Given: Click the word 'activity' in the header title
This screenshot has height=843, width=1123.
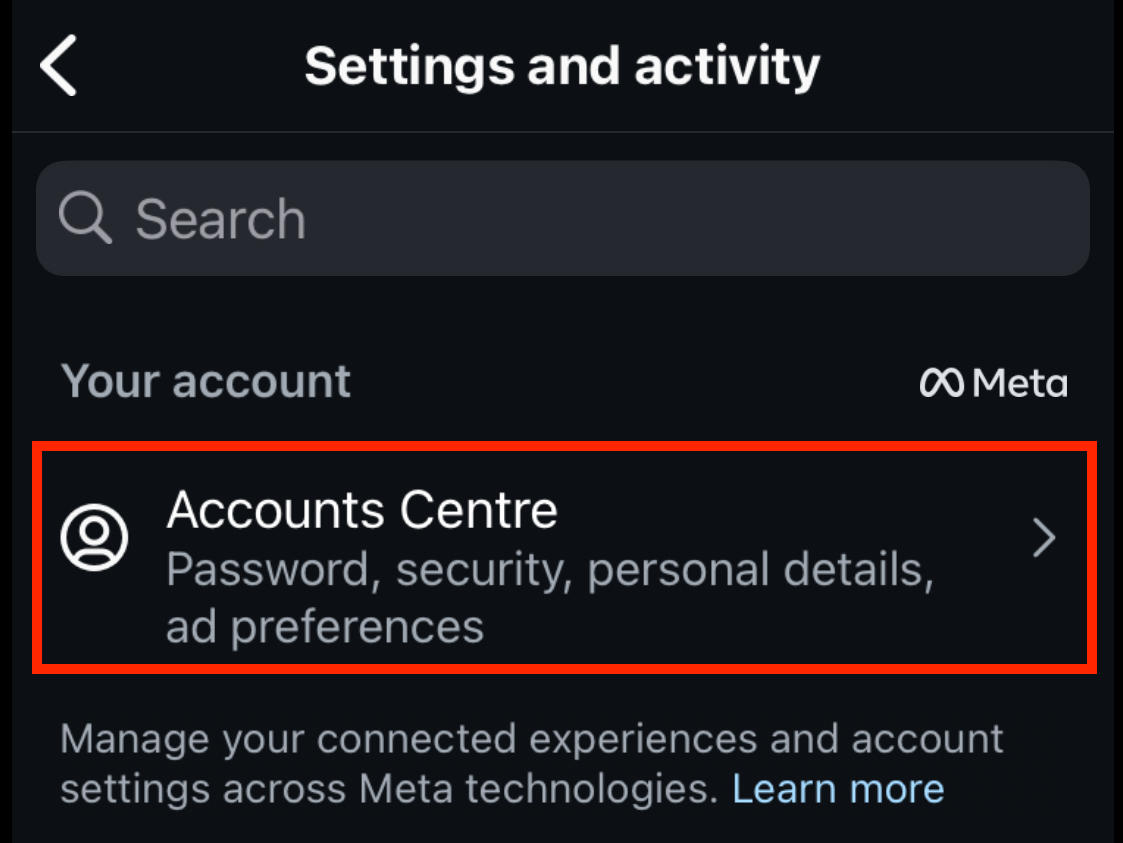Looking at the screenshot, I should (x=727, y=67).
